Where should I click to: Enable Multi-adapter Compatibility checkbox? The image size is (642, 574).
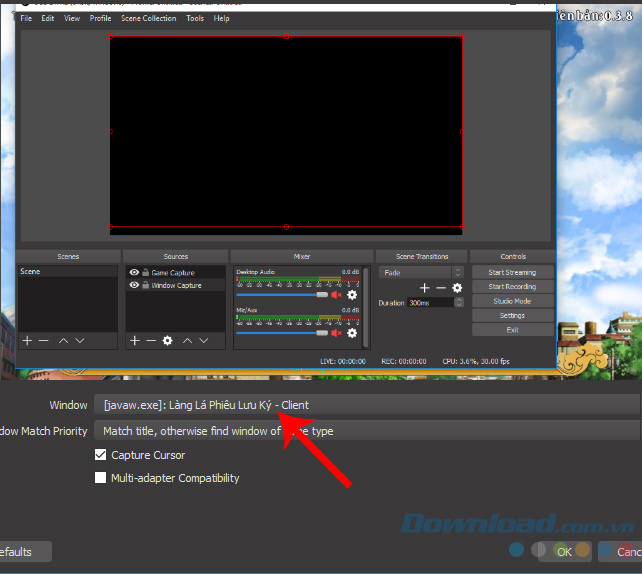coord(100,478)
